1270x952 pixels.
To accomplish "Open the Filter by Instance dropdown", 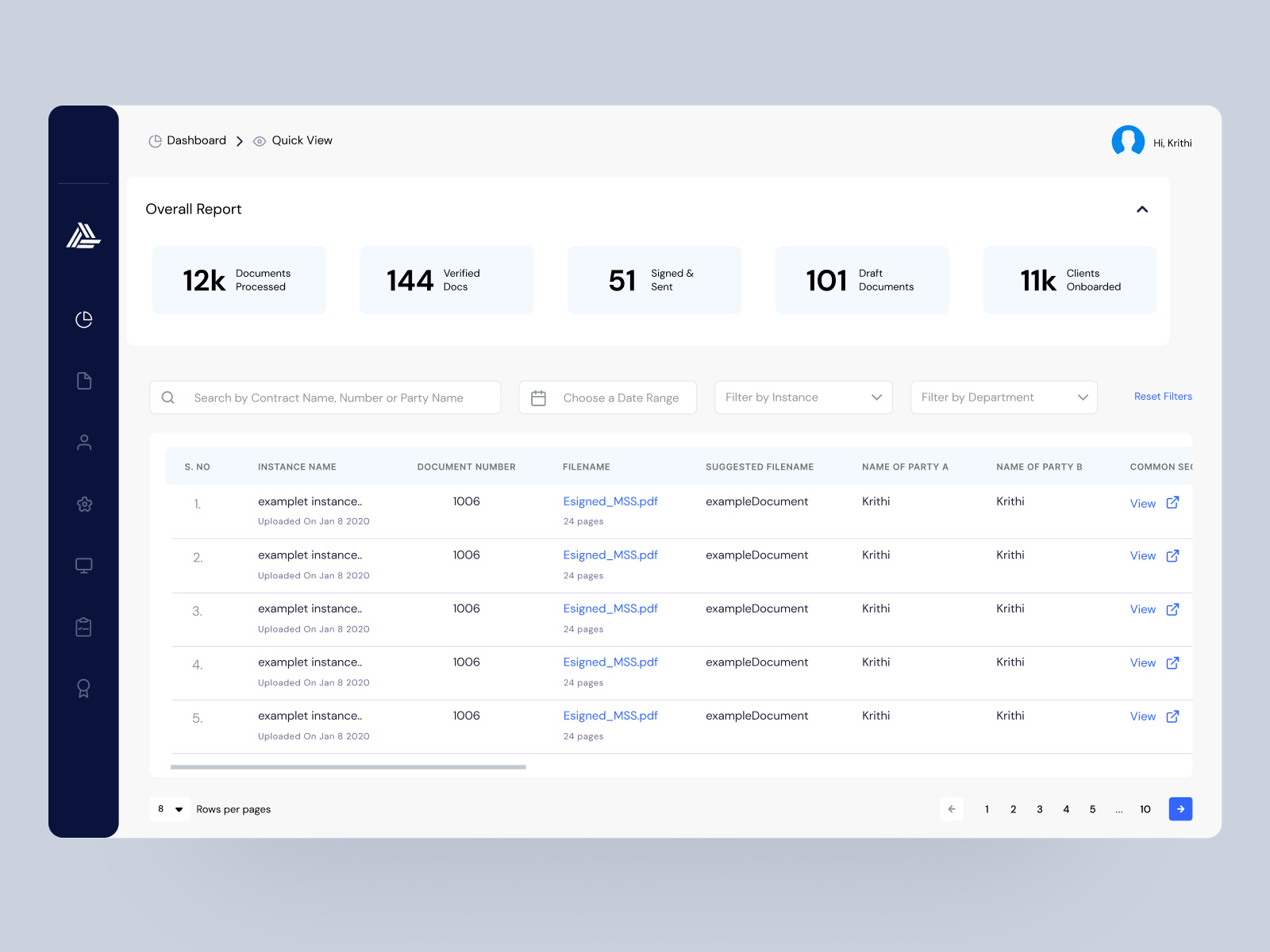I will point(802,397).
